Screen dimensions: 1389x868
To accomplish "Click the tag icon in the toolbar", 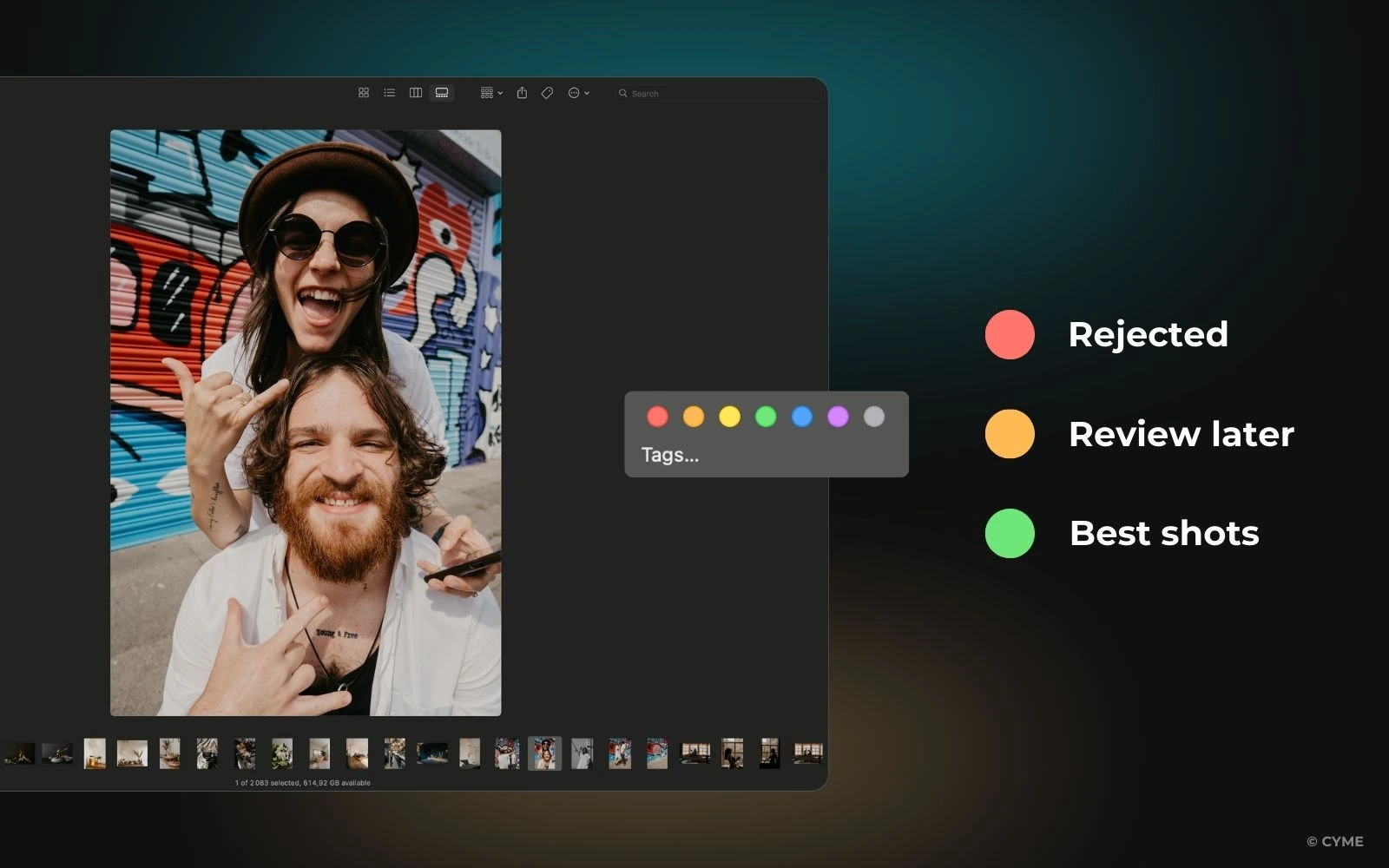I will point(547,93).
